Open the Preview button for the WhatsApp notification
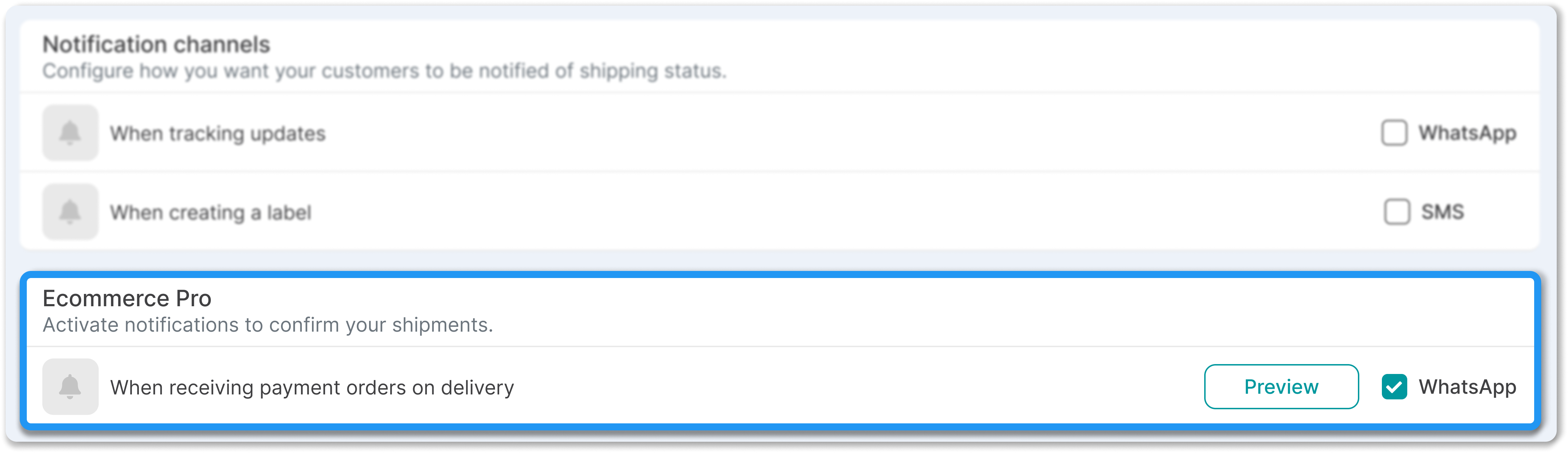The height and width of the screenshot is (453, 1568). pyautogui.click(x=1281, y=387)
